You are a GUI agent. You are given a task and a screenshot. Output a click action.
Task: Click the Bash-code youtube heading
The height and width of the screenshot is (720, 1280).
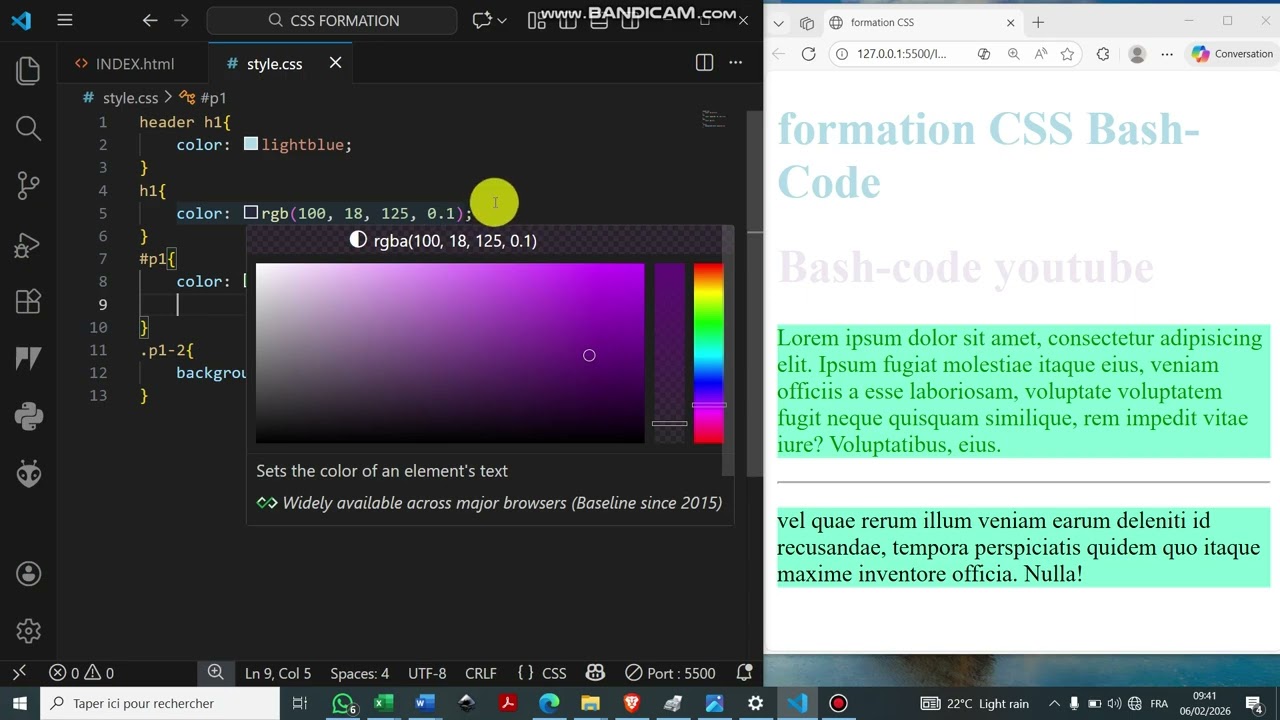[x=966, y=267]
